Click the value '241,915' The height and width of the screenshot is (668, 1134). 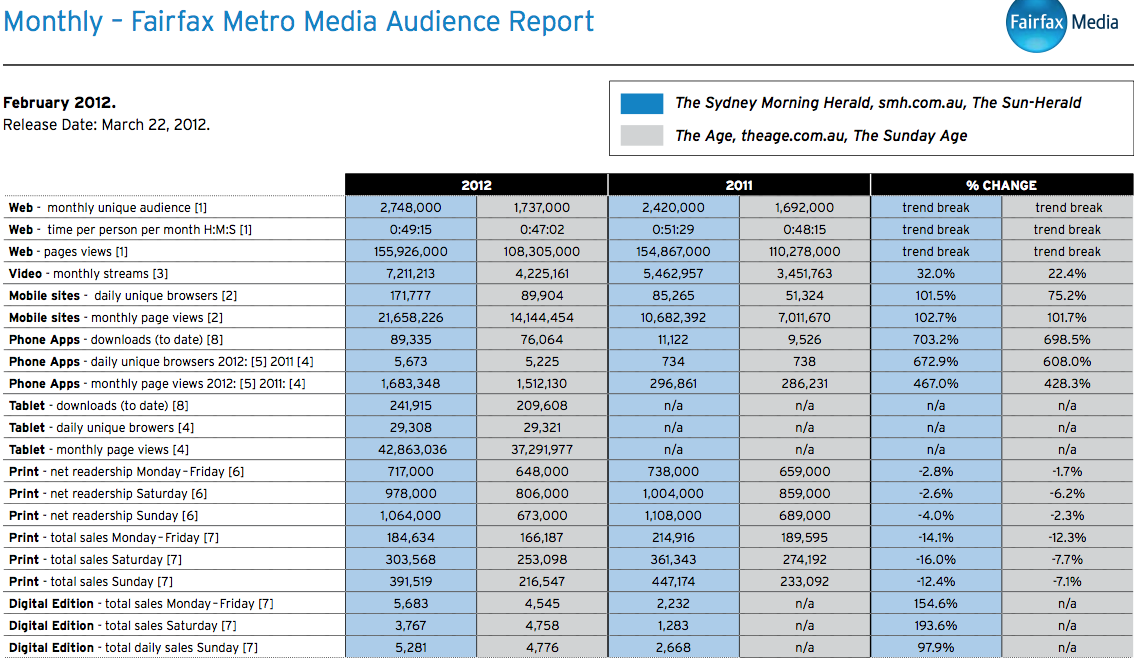[411, 406]
